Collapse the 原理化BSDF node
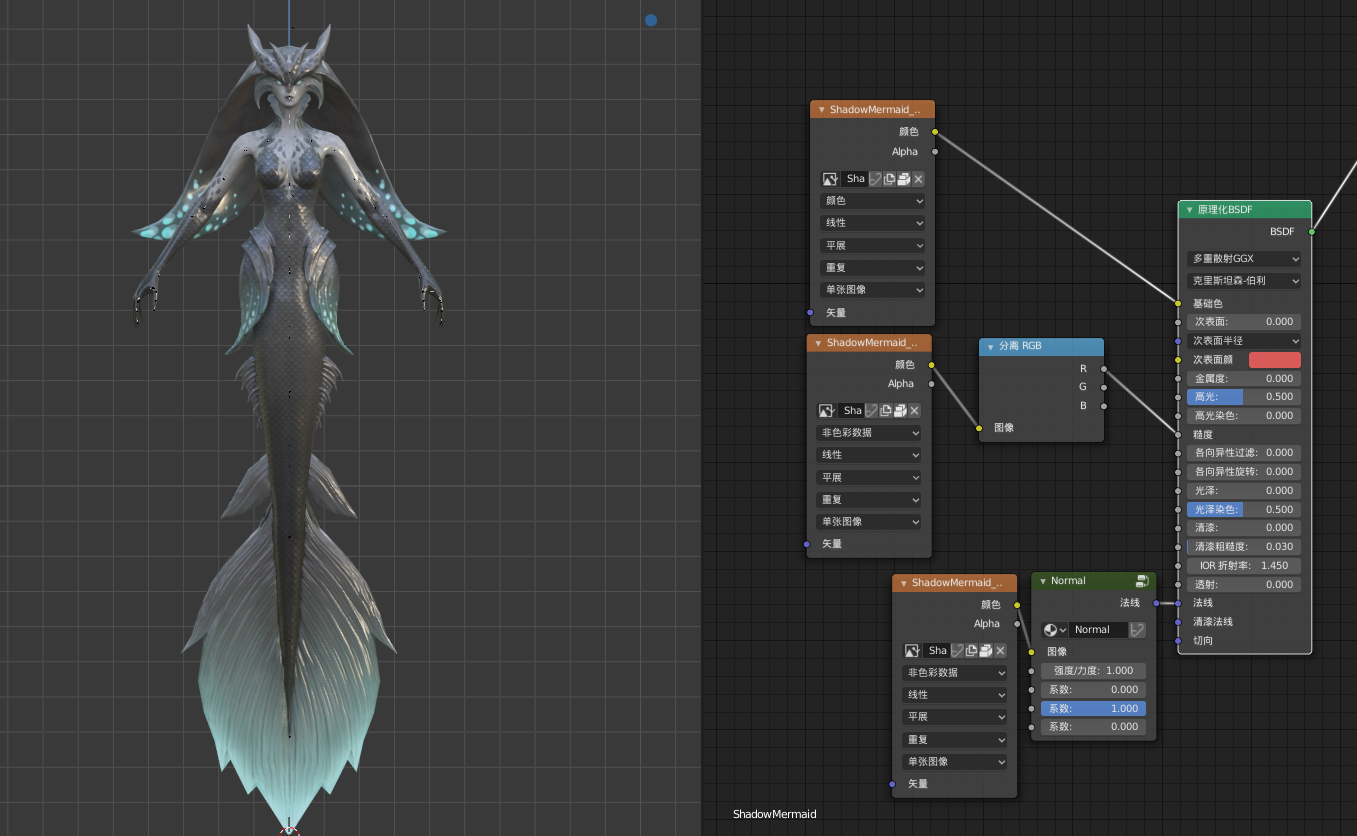 click(1189, 210)
